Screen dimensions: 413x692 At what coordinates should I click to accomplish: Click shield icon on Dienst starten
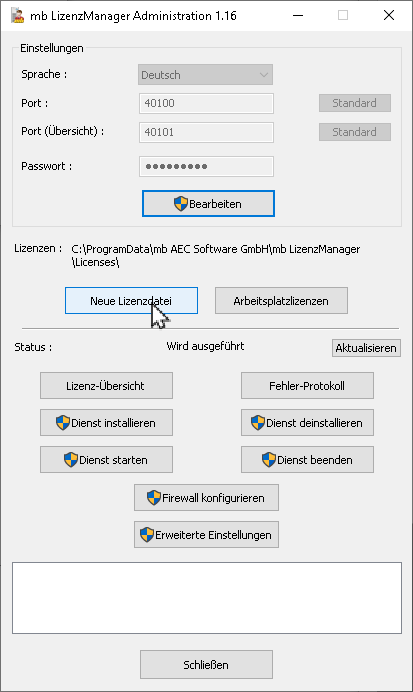71,460
